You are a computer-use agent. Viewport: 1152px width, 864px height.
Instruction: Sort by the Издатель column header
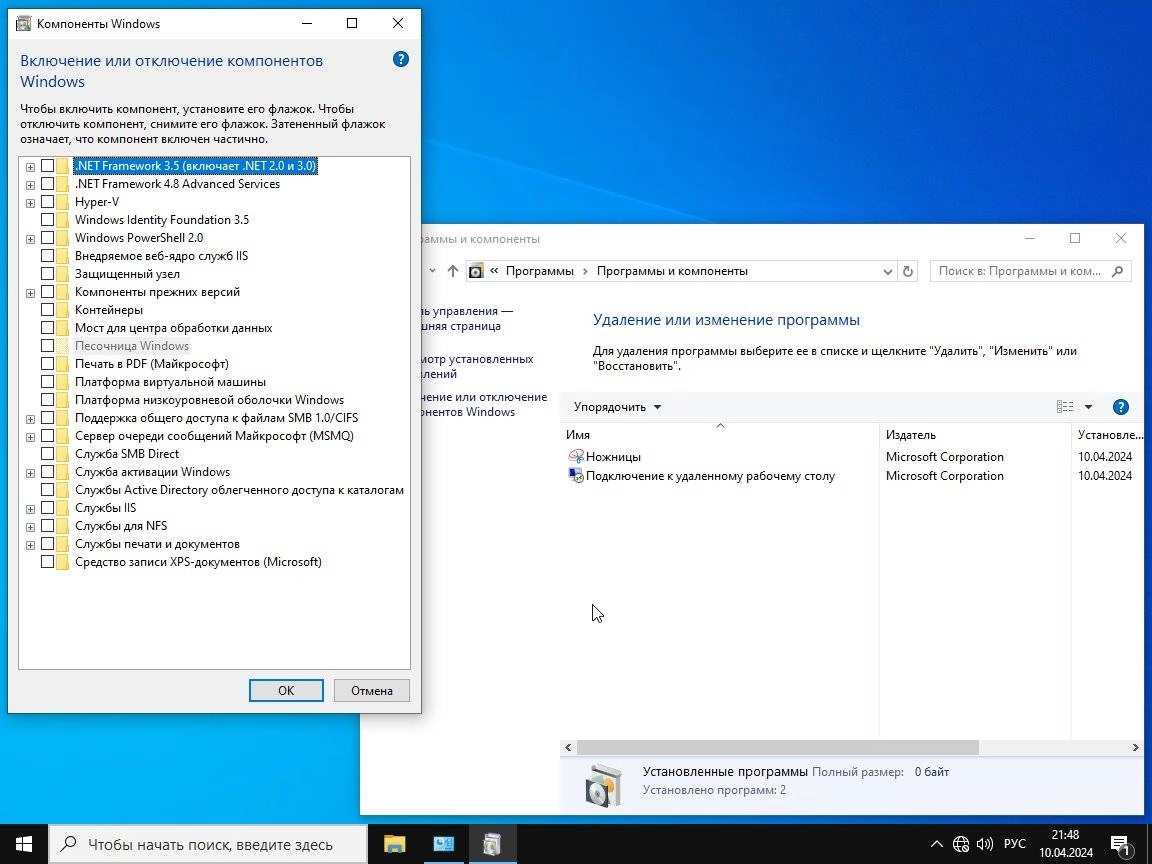click(x=975, y=435)
